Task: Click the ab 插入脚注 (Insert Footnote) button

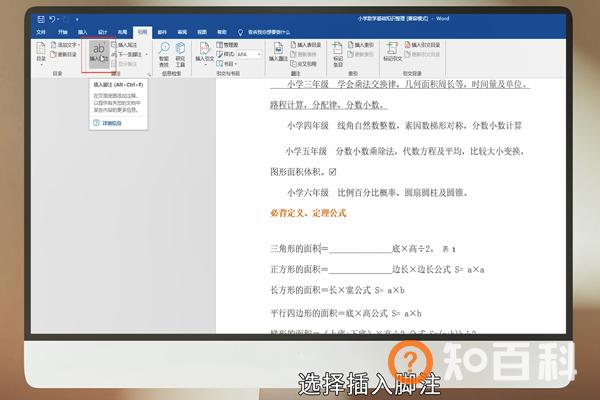Action: click(99, 53)
